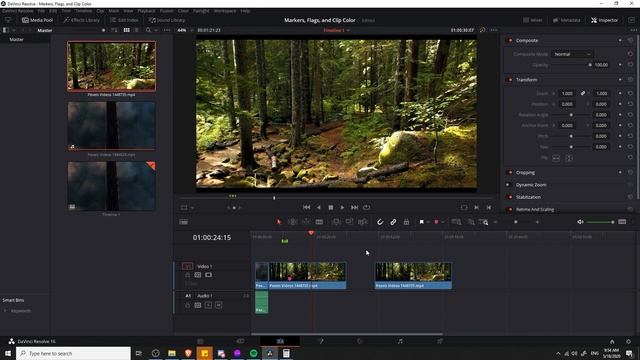This screenshot has width=640, height=360.
Task: Open the flag color dropdown arrow
Action: [427, 222]
